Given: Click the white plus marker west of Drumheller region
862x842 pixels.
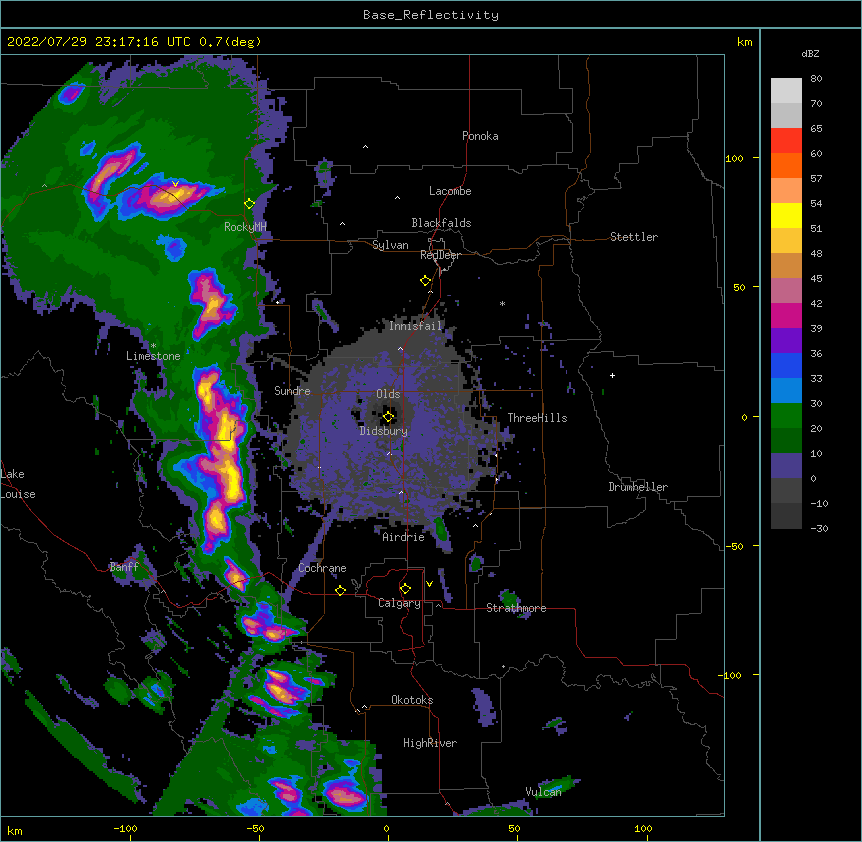Looking at the screenshot, I should [x=612, y=375].
